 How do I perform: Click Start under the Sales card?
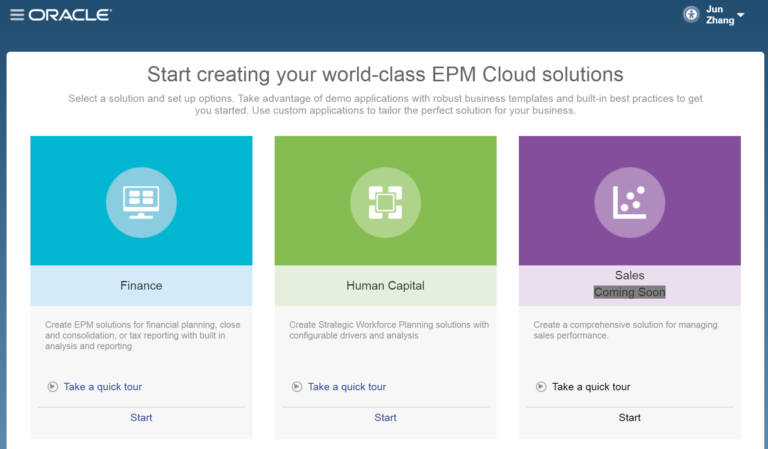[629, 418]
